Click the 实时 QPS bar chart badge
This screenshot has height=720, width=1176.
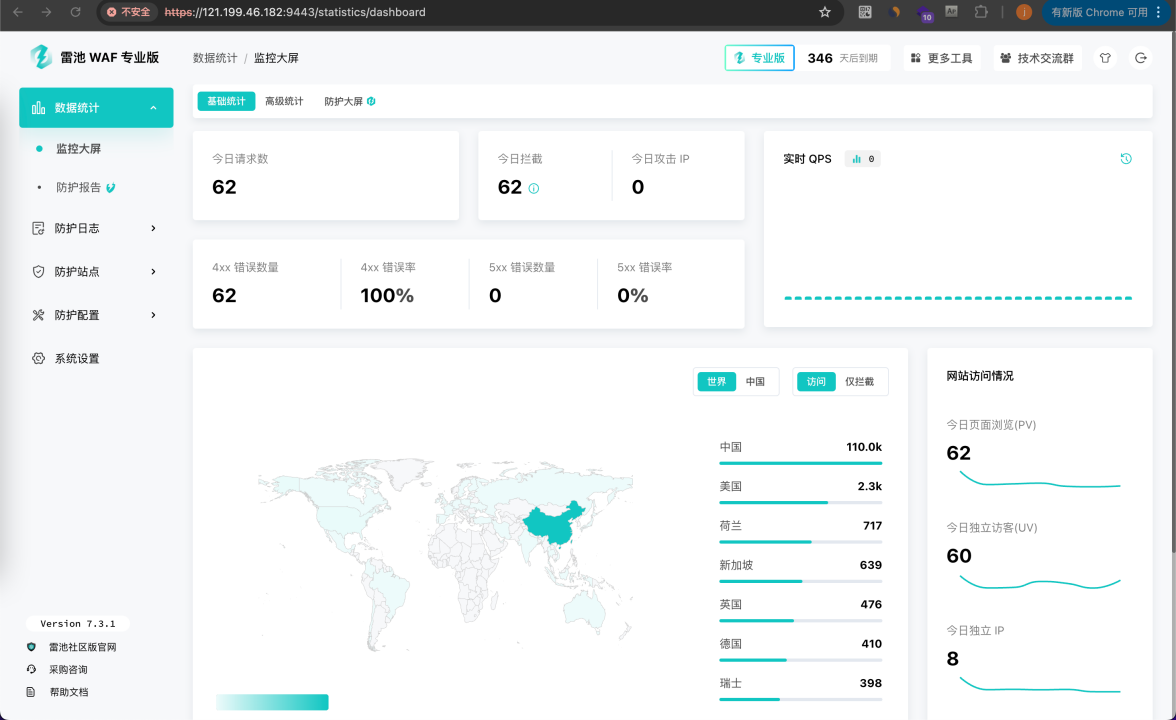862,159
